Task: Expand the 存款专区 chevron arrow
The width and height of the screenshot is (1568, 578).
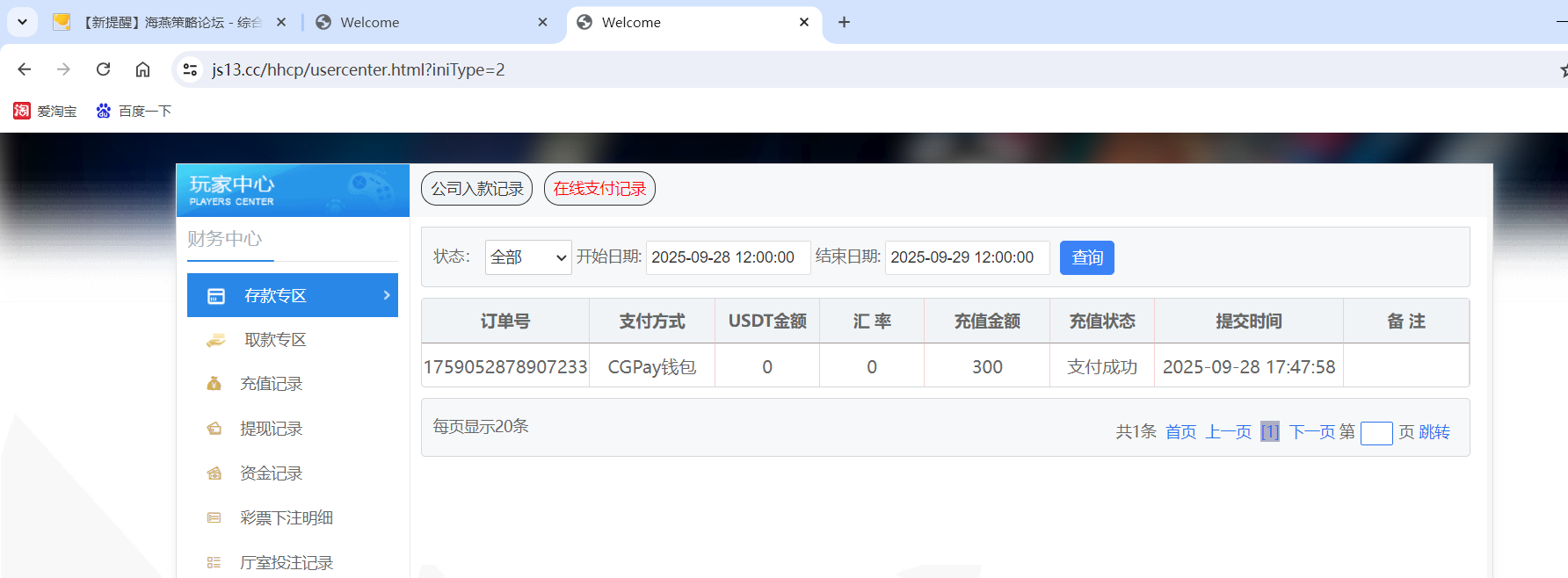Action: pyautogui.click(x=387, y=295)
